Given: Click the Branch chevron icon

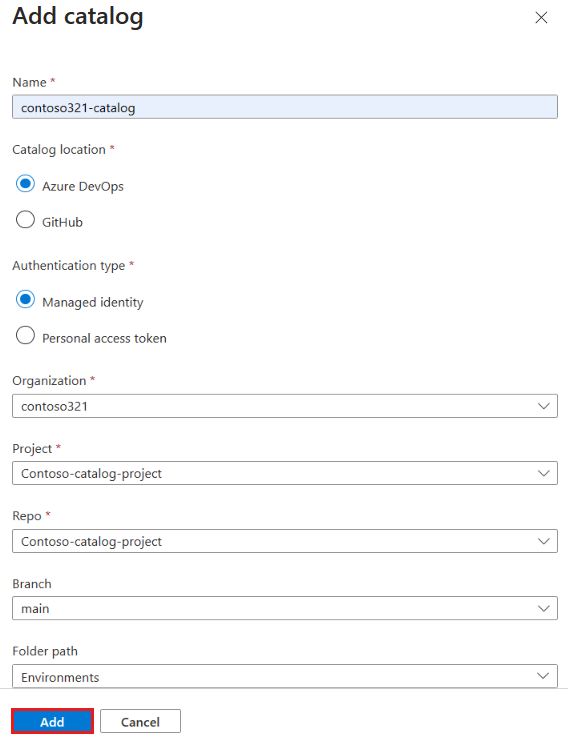Looking at the screenshot, I should pyautogui.click(x=543, y=609).
